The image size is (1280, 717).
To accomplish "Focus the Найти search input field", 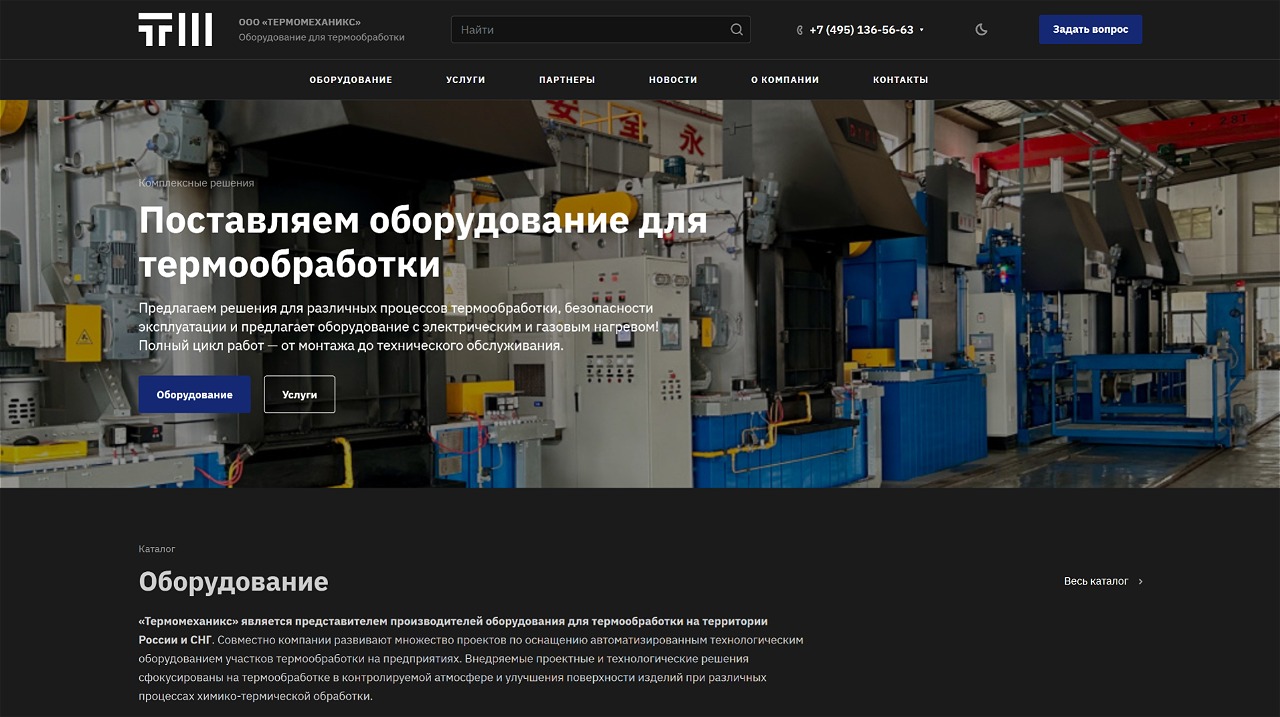I will click(590, 30).
